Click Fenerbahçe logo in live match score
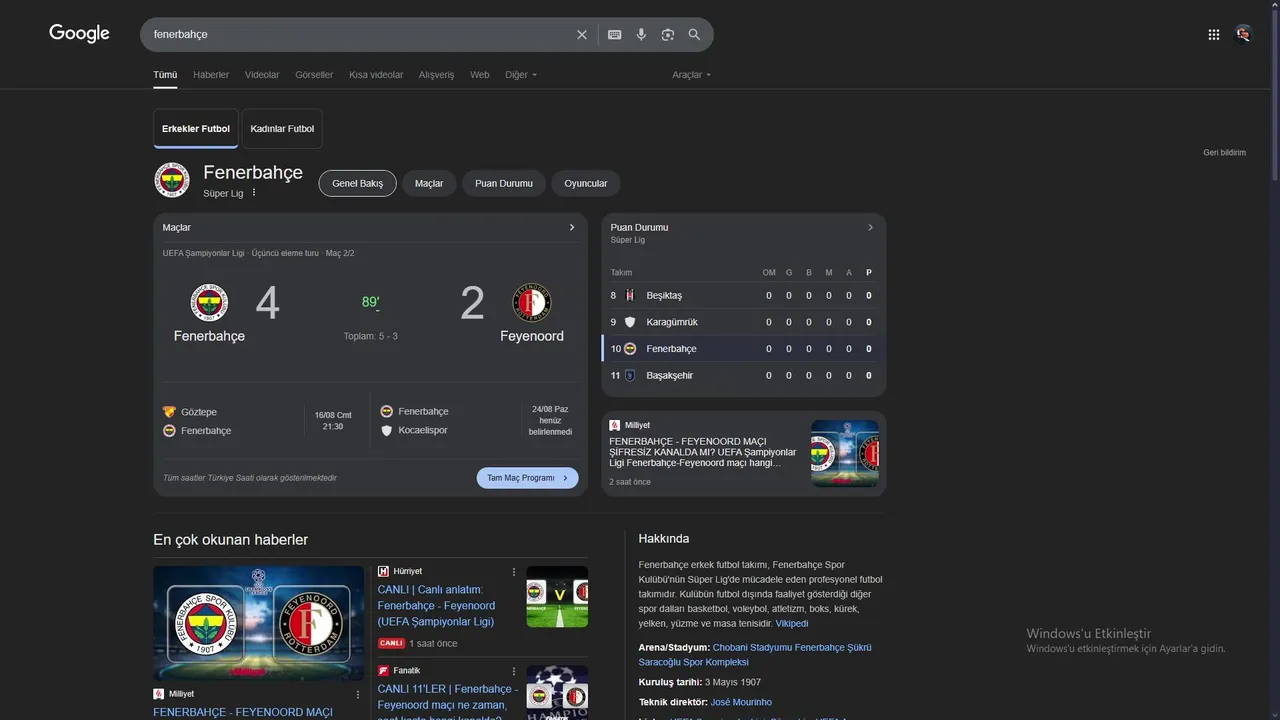The width and height of the screenshot is (1280, 720). pyautogui.click(x=209, y=302)
